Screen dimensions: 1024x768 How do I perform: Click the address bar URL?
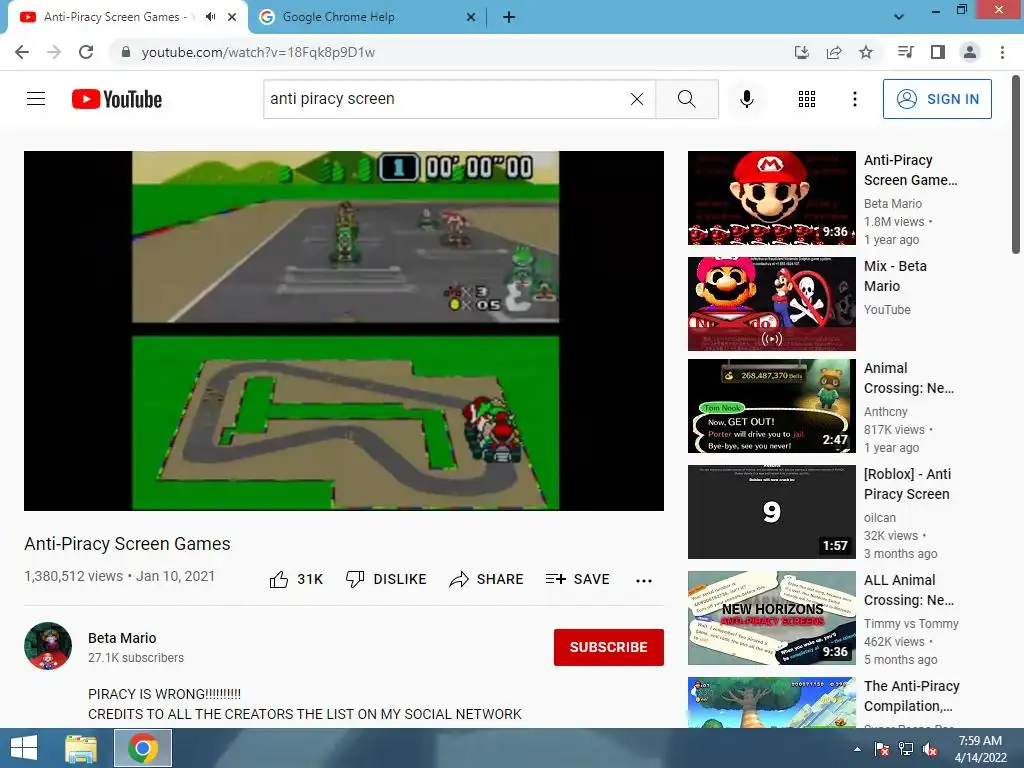point(258,52)
